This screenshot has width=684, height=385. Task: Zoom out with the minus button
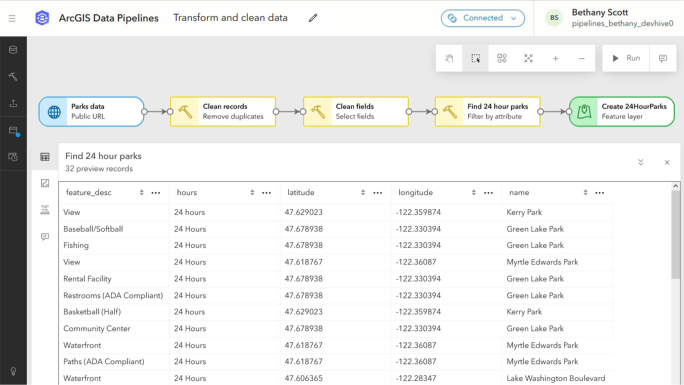coord(581,58)
